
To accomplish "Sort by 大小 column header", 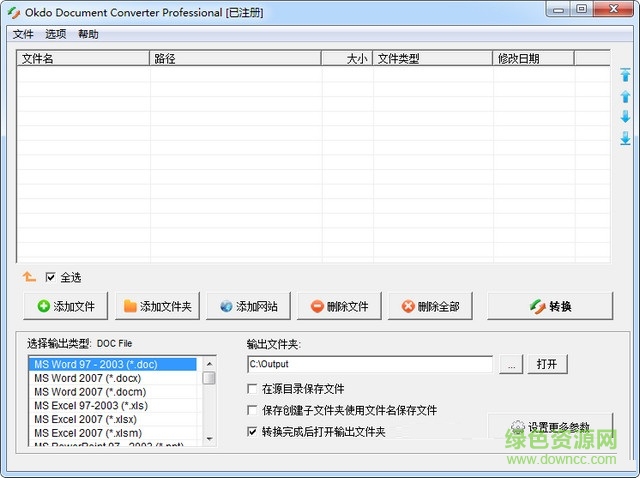I will pyautogui.click(x=347, y=58).
